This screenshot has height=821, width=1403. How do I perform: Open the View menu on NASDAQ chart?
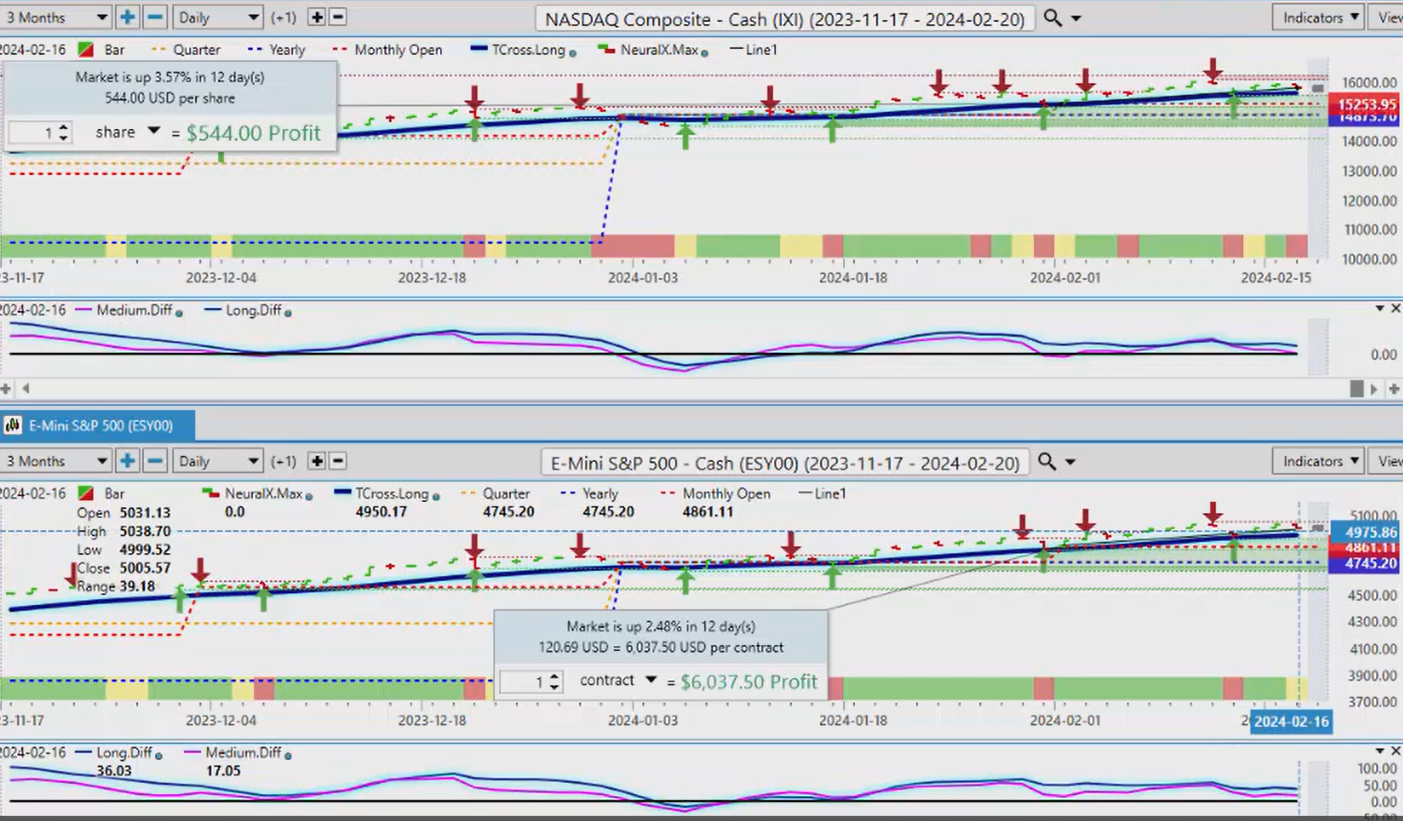point(1388,17)
